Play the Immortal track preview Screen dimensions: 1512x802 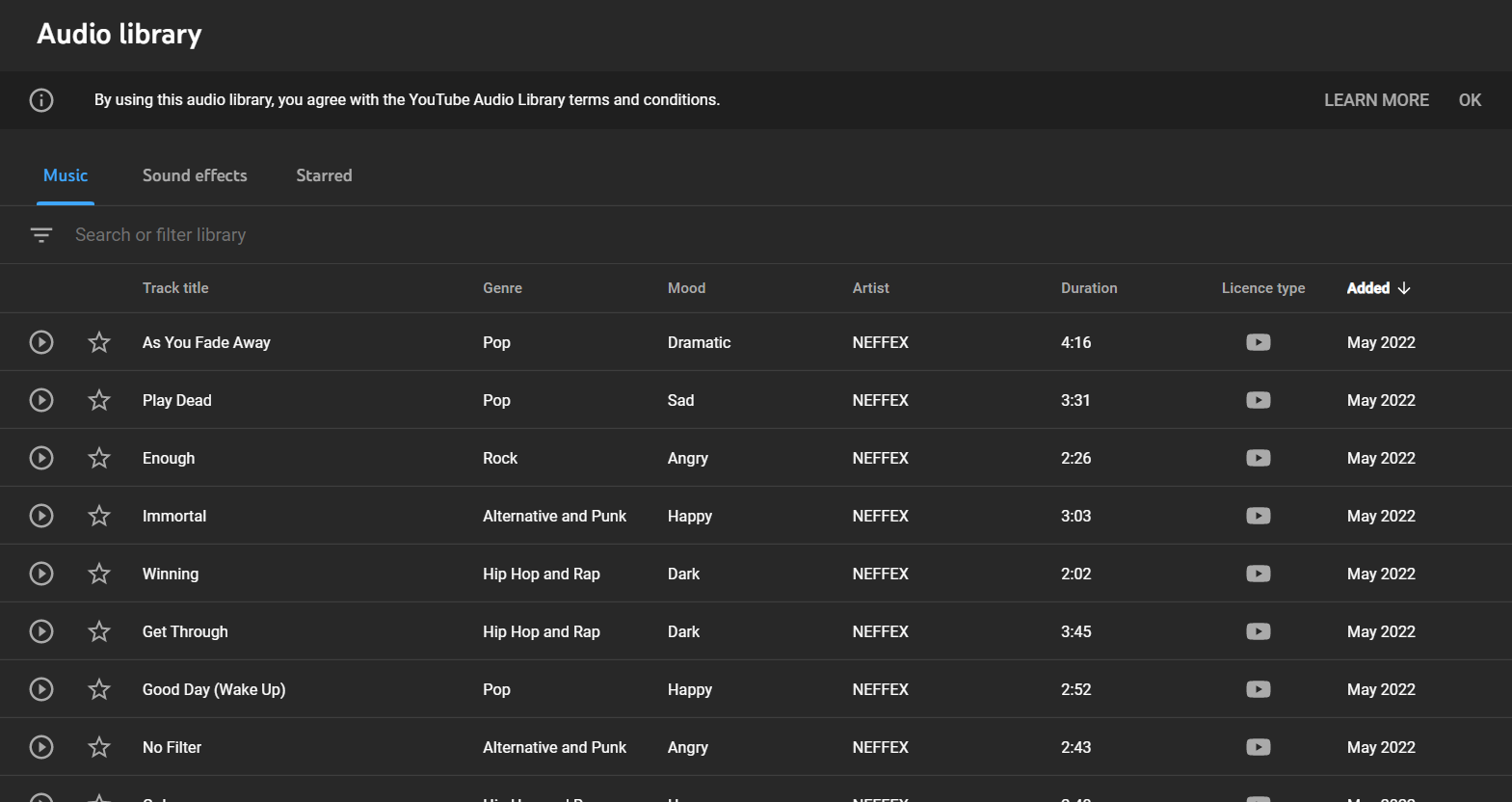pyautogui.click(x=41, y=516)
